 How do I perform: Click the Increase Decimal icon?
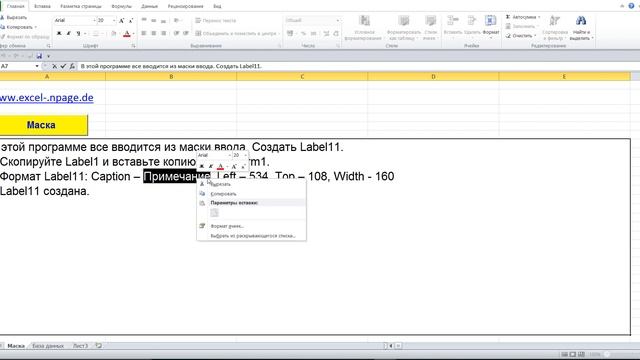[x=326, y=33]
